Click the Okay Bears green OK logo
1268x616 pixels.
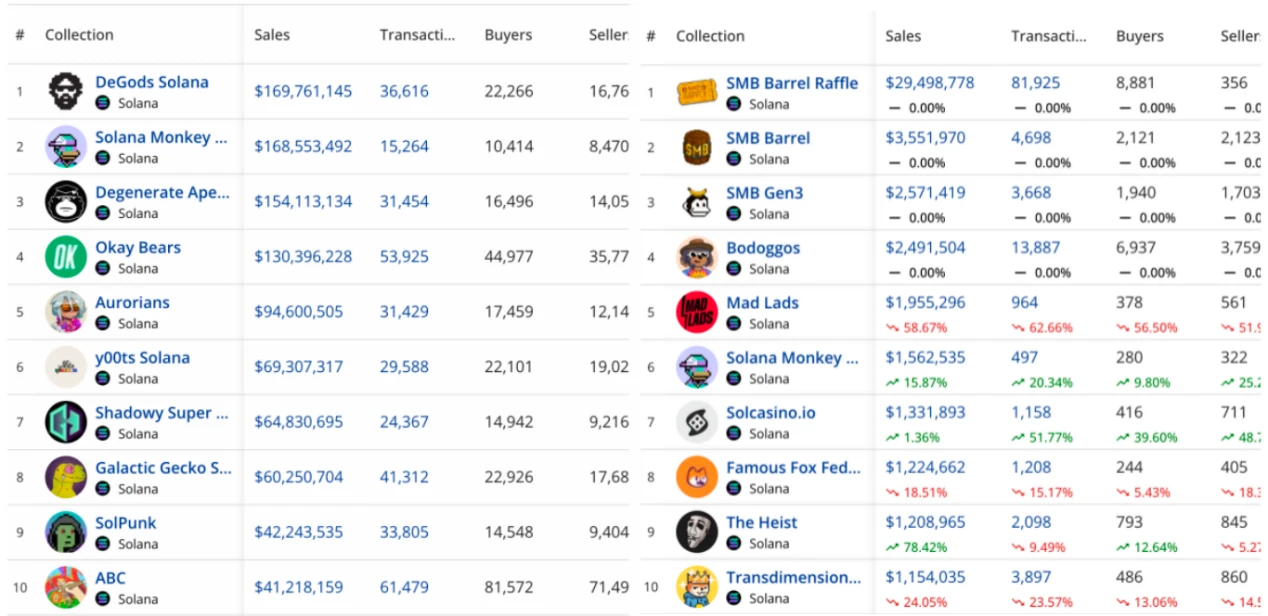pyautogui.click(x=66, y=257)
